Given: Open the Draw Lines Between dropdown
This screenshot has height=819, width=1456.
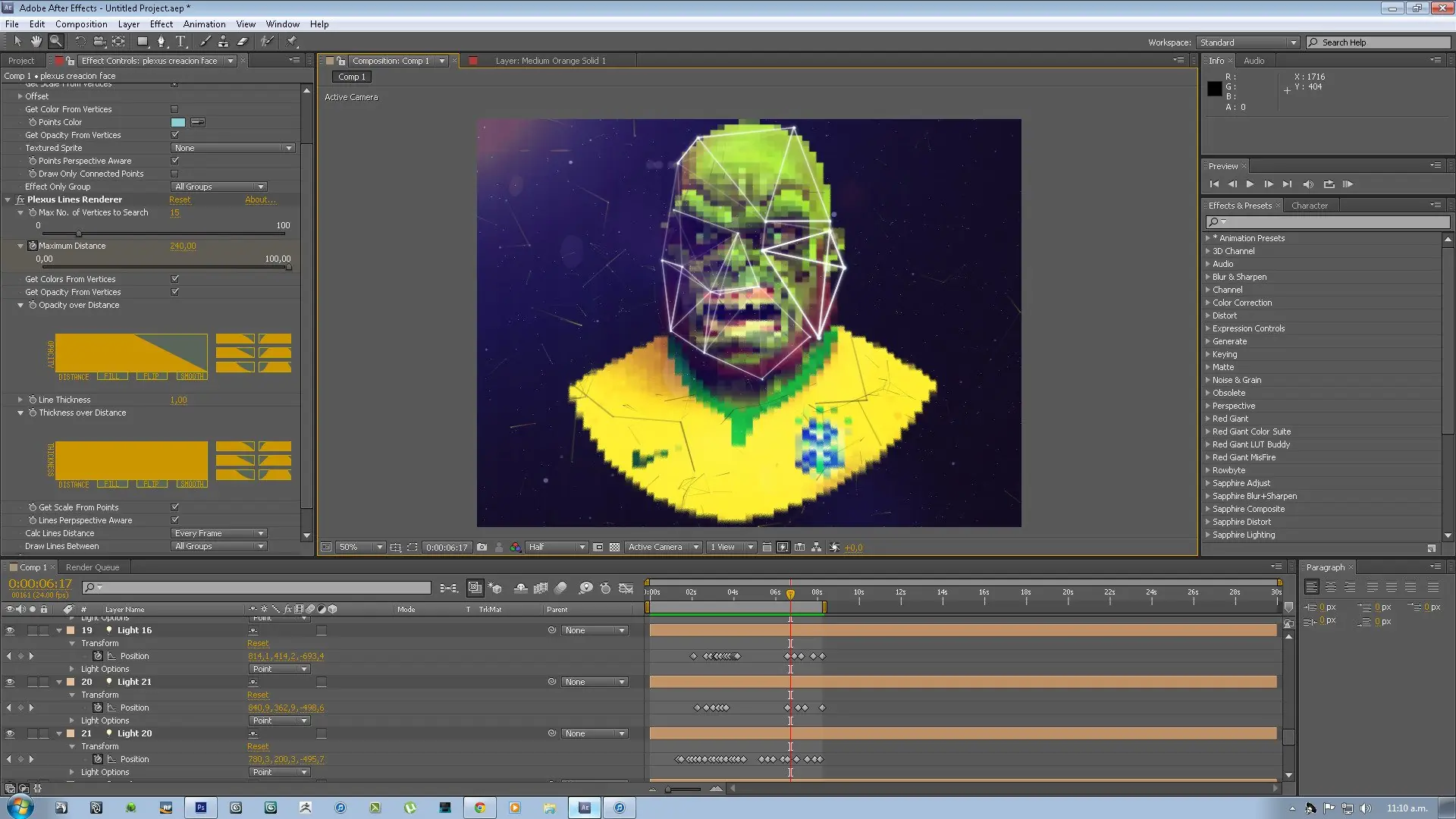Looking at the screenshot, I should click(219, 546).
